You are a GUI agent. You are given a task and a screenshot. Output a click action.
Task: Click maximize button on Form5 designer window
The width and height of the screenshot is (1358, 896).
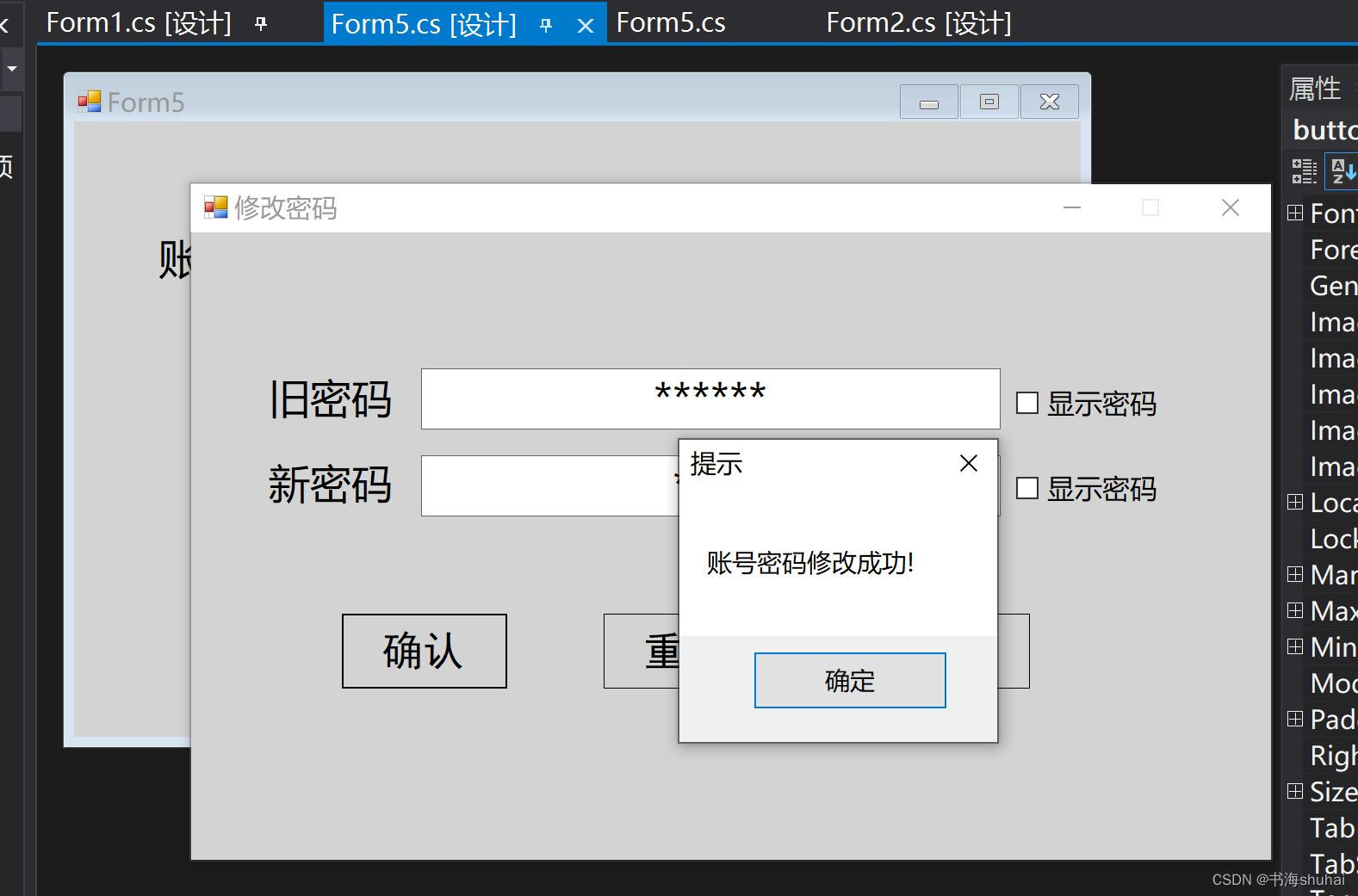point(989,102)
